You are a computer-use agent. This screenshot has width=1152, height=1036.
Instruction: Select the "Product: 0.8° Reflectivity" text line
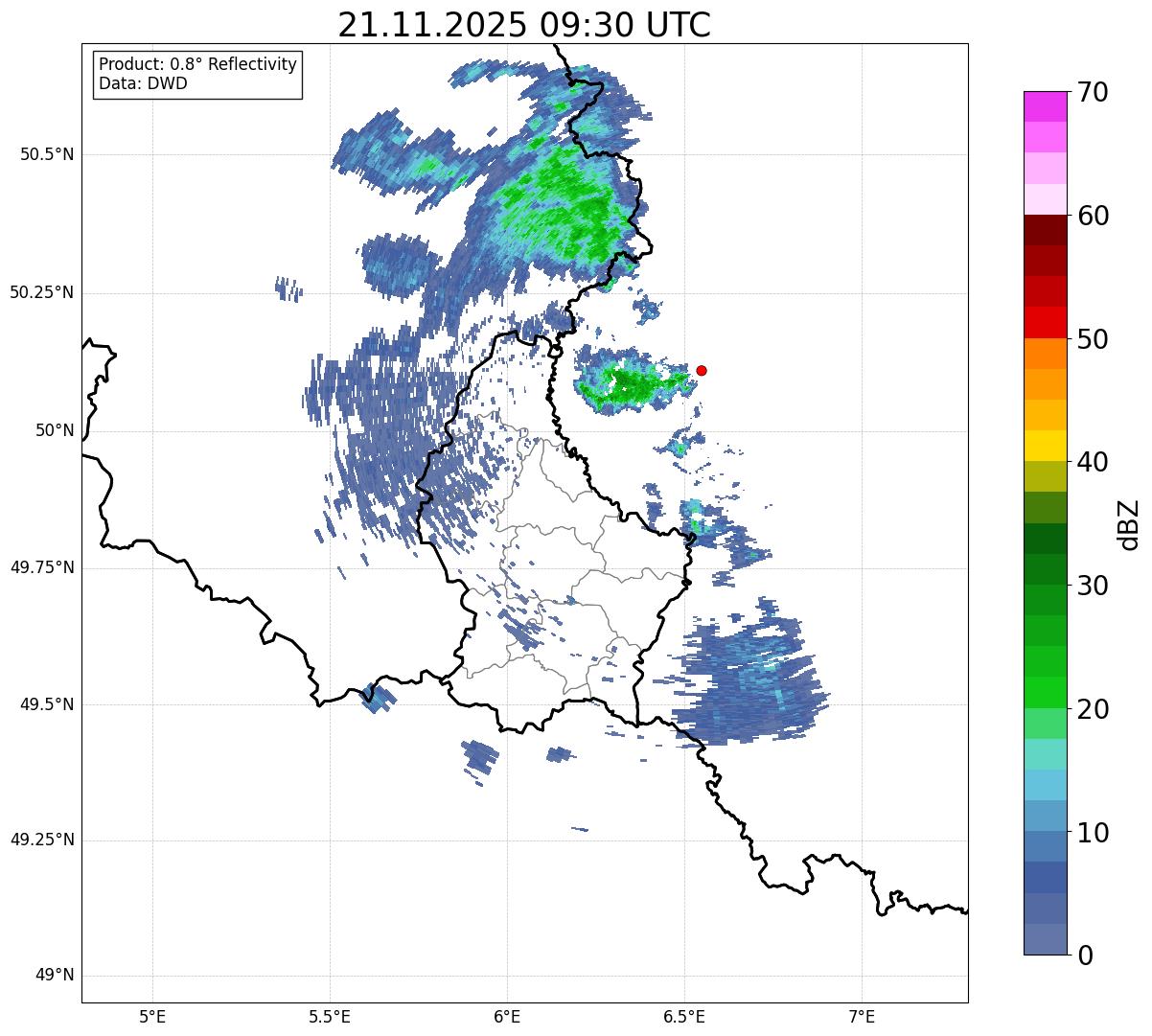[198, 64]
